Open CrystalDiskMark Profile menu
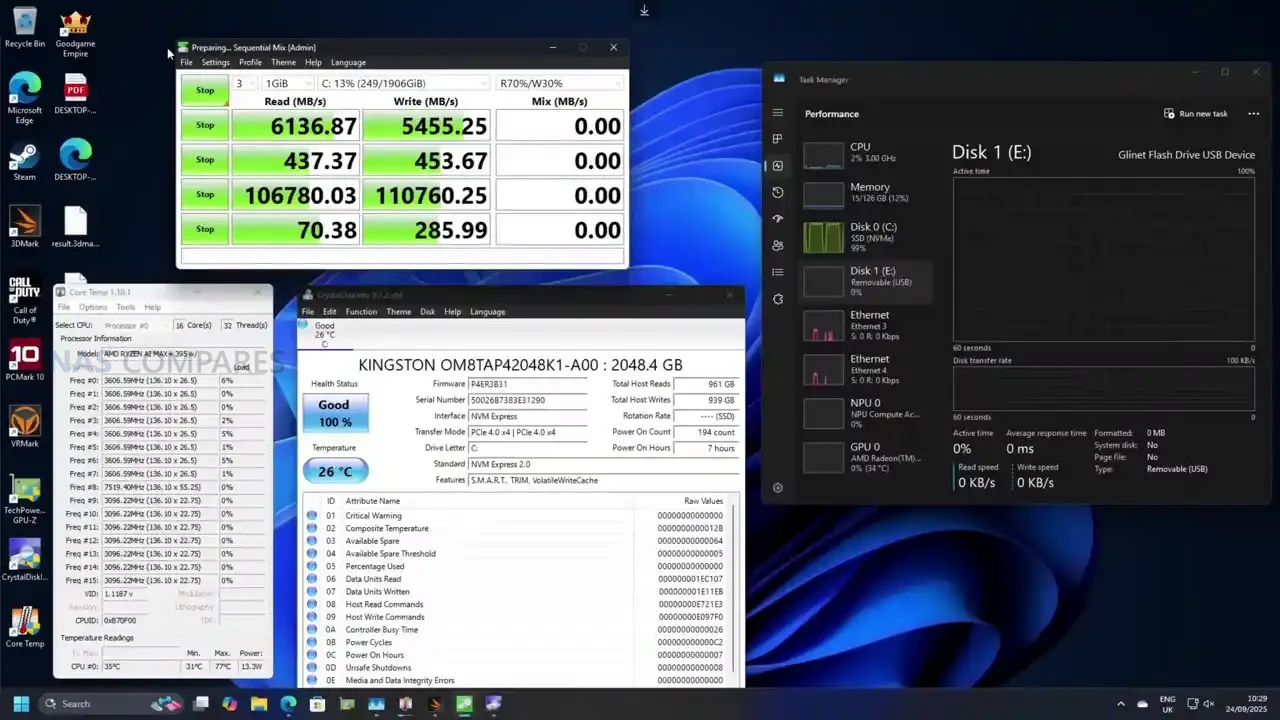Image resolution: width=1280 pixels, height=720 pixels. [250, 62]
